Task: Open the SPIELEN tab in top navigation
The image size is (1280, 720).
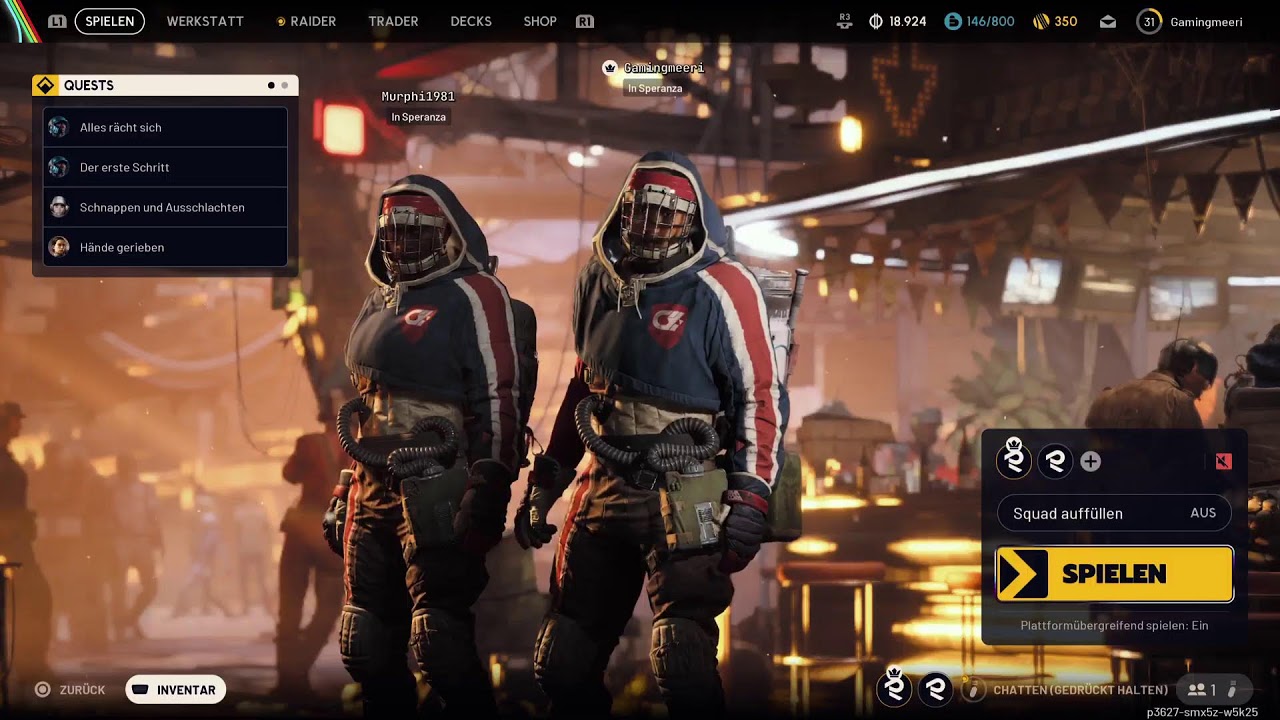Action: (x=110, y=21)
